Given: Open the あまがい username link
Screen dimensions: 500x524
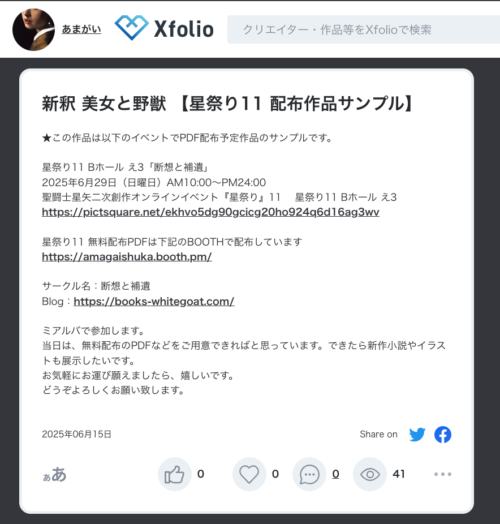Looking at the screenshot, I should pyautogui.click(x=81, y=29).
